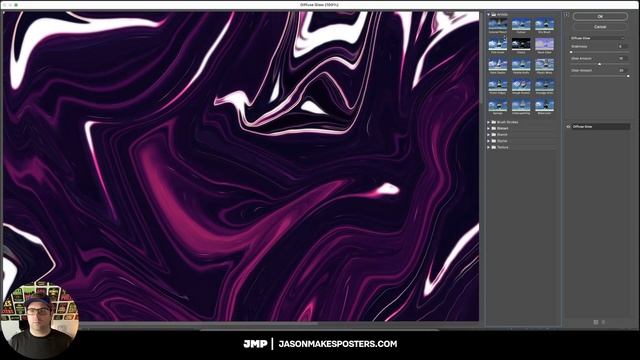Viewport: 640px width, 360px height.
Task: Select the Palette Knife filter thumbnail
Action: click(521, 65)
